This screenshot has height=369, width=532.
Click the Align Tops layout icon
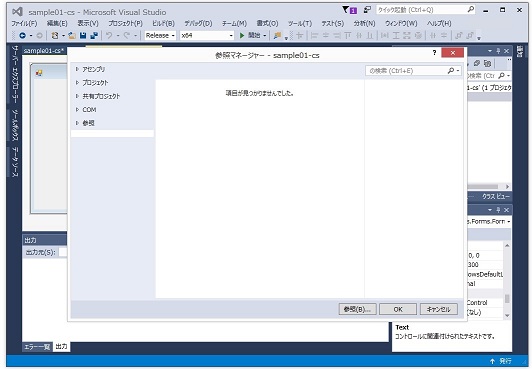pyautogui.click(x=347, y=35)
